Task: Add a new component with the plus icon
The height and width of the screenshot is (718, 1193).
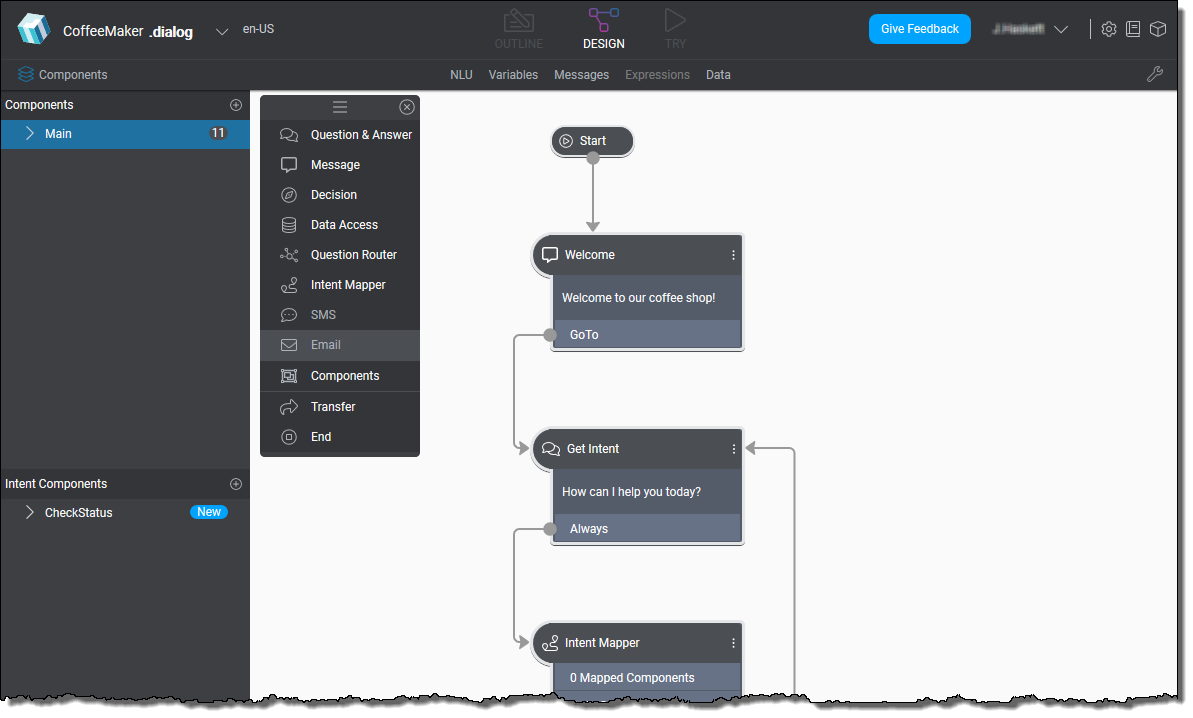Action: pos(235,104)
